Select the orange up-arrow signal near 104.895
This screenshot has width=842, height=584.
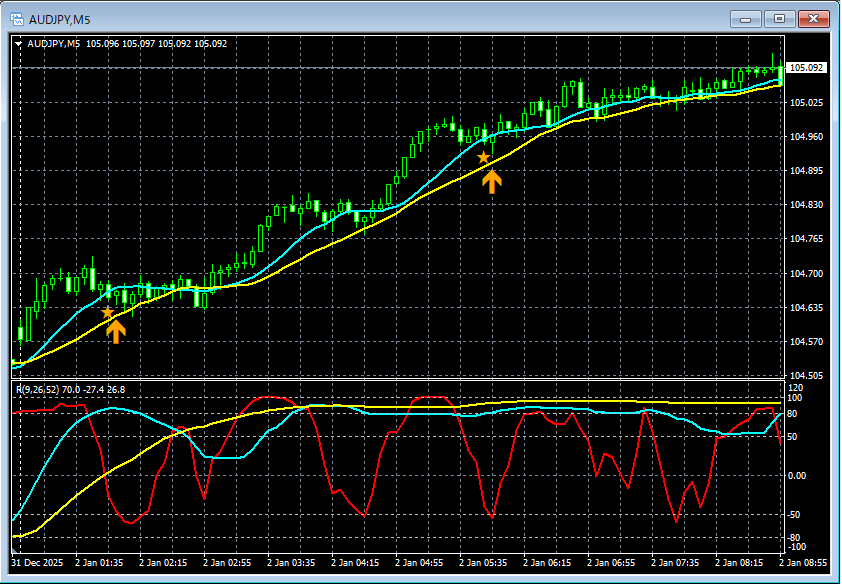tap(492, 181)
